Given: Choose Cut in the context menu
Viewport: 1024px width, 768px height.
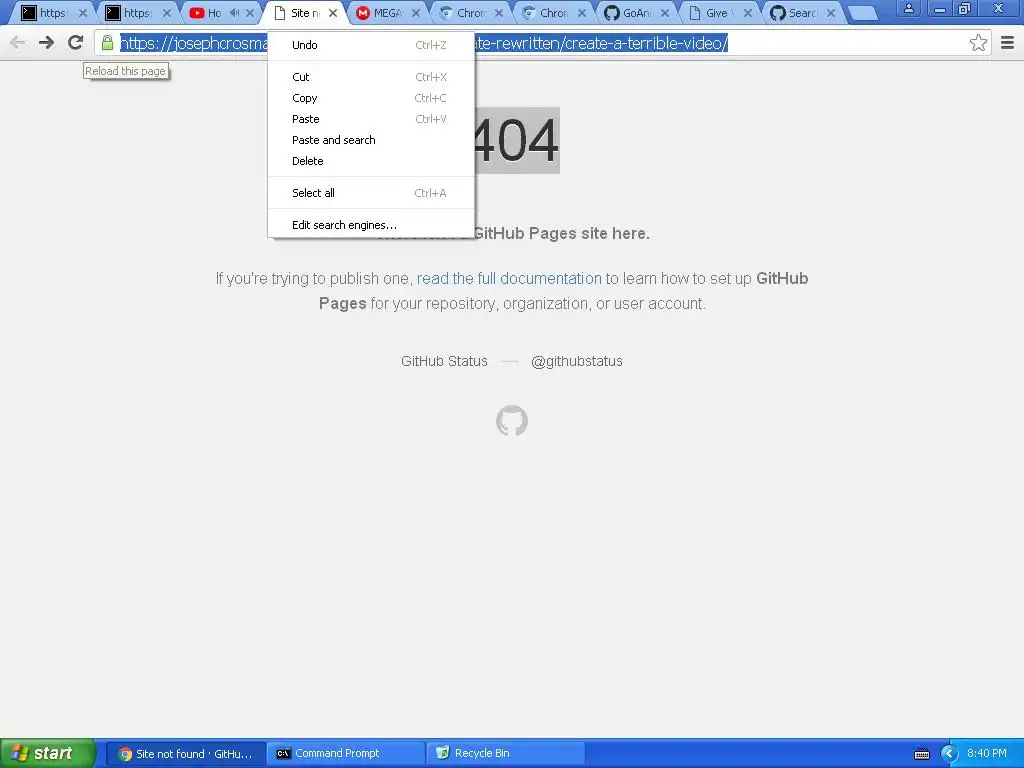Looking at the screenshot, I should click(371, 77).
